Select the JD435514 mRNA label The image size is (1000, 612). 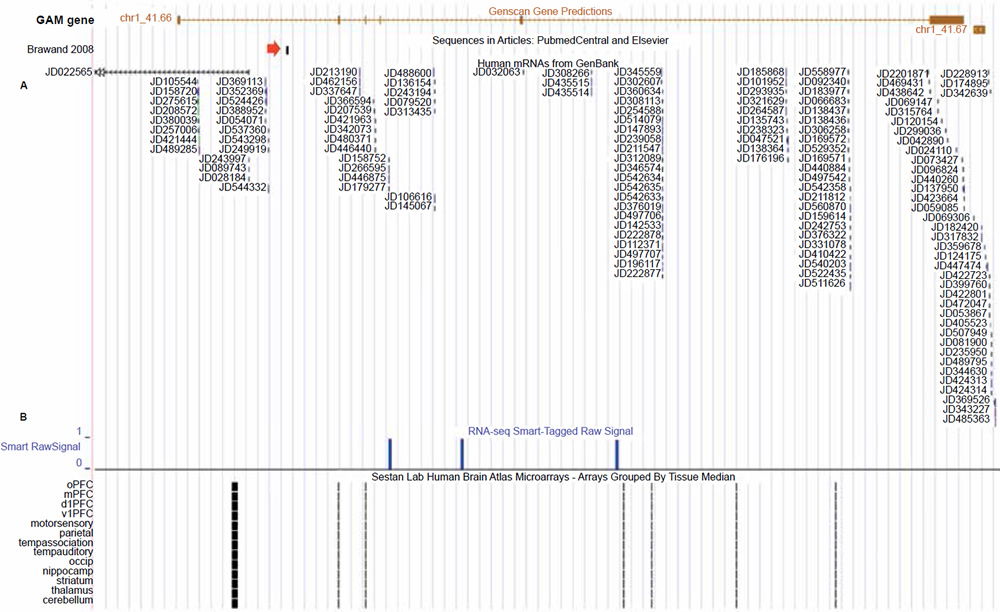pos(566,92)
